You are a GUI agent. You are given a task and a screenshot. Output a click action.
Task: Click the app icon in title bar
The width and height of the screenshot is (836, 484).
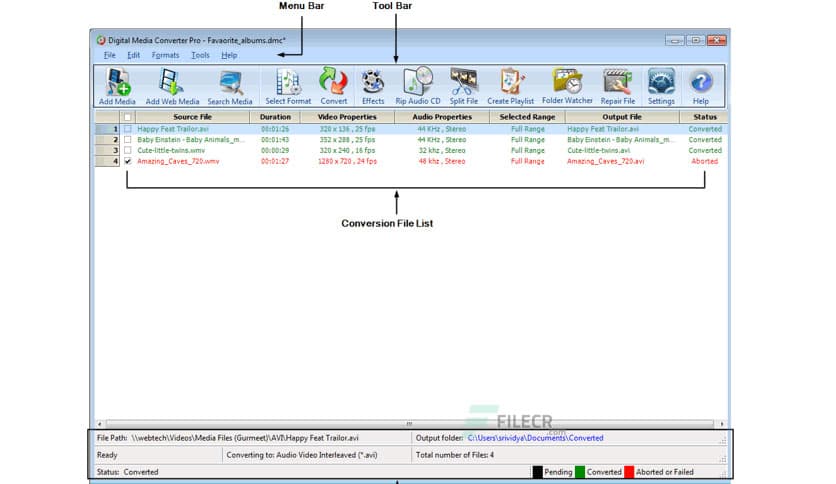coord(101,40)
